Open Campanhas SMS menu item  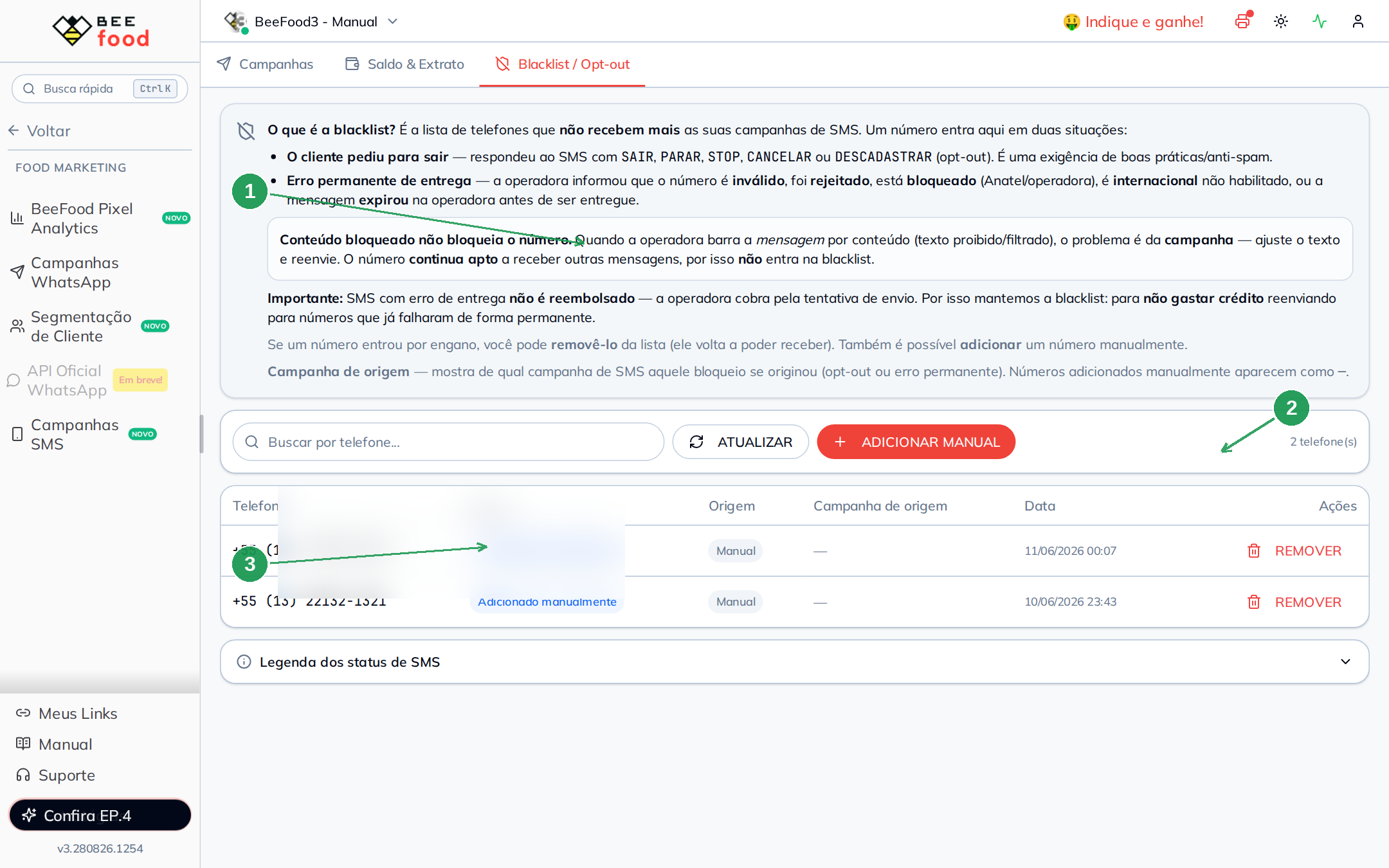[100, 435]
